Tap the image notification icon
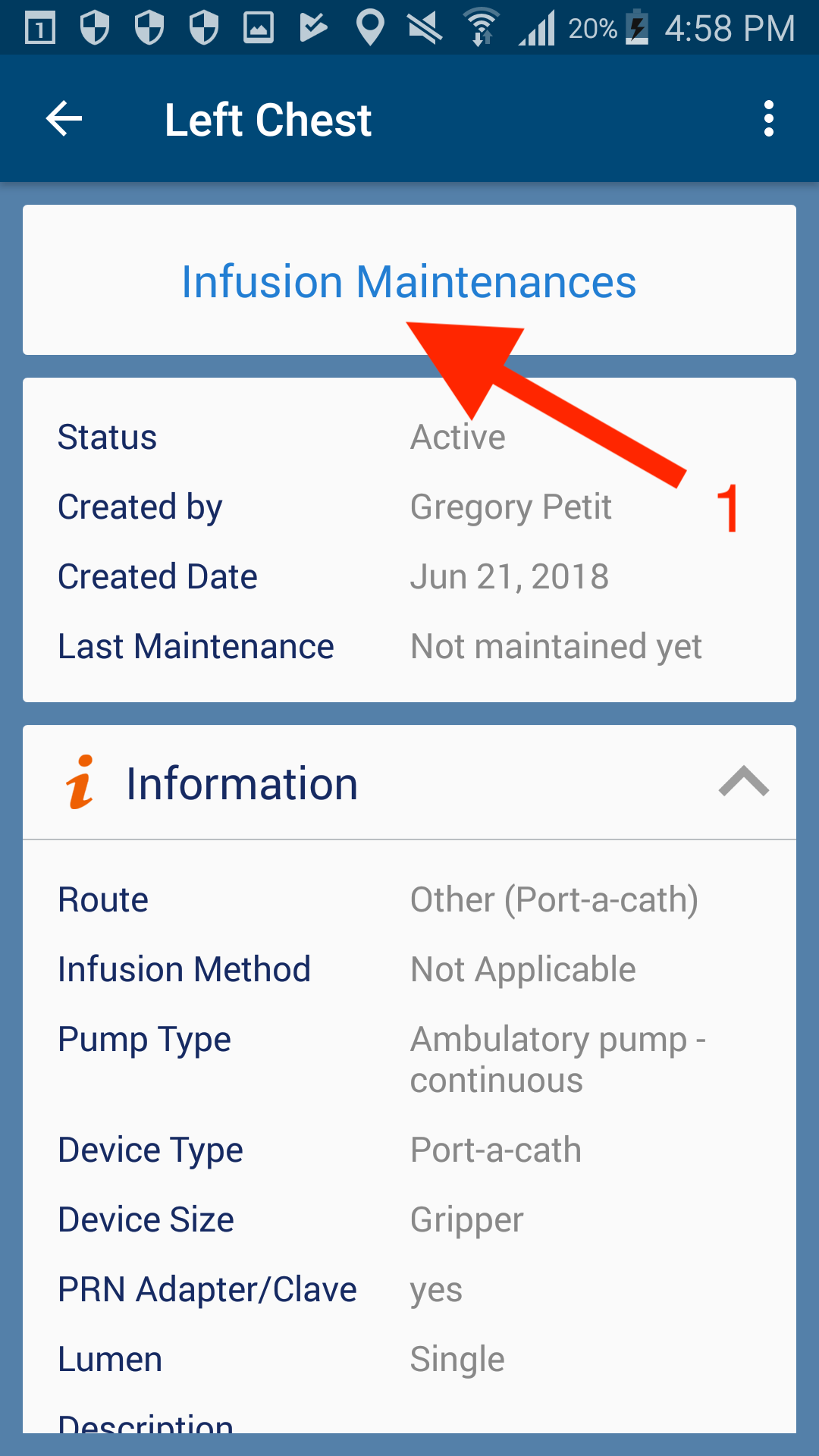 (x=258, y=28)
